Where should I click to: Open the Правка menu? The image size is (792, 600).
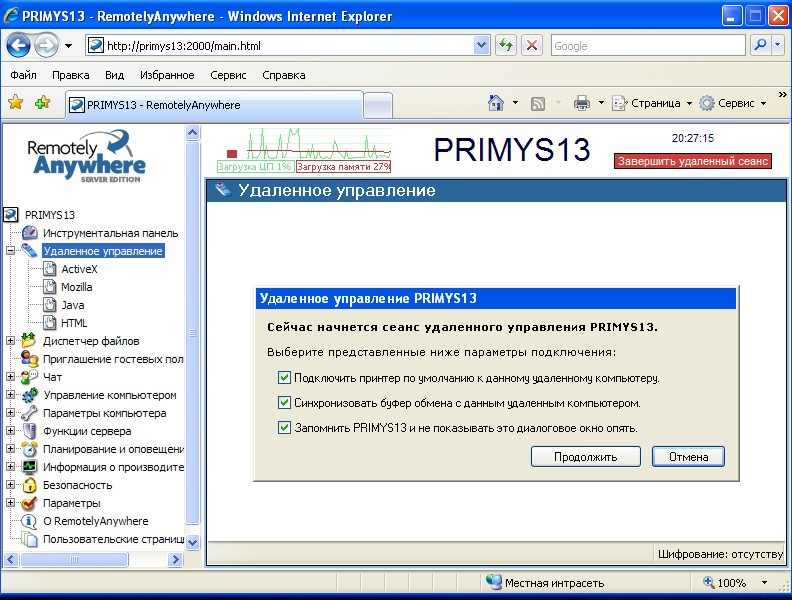[71, 75]
